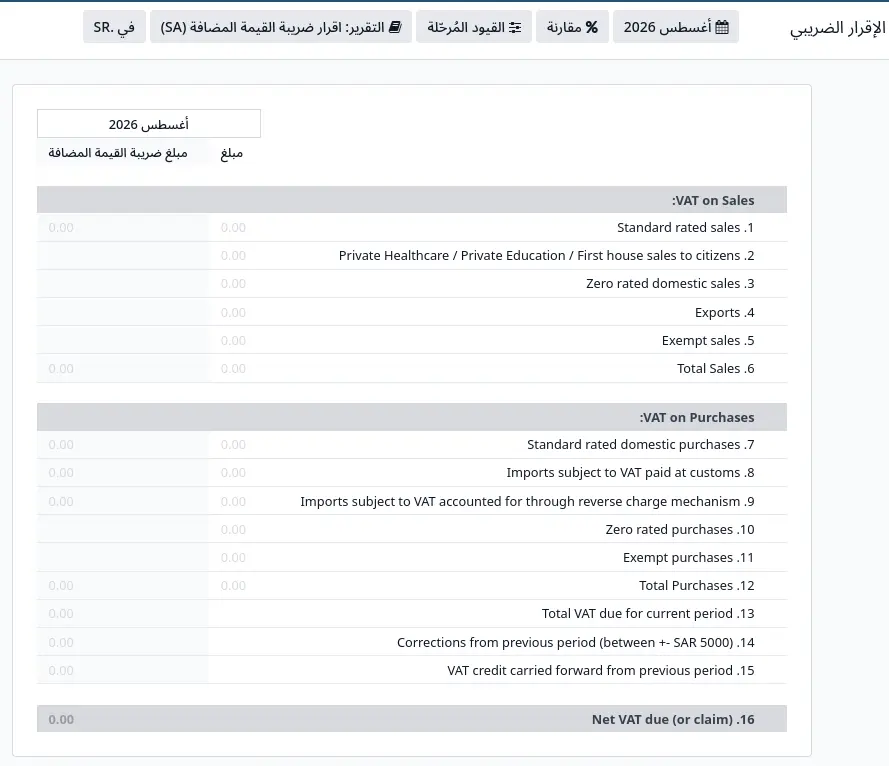Click Net VAT due (or claim) row
The image size is (889, 766).
click(412, 719)
